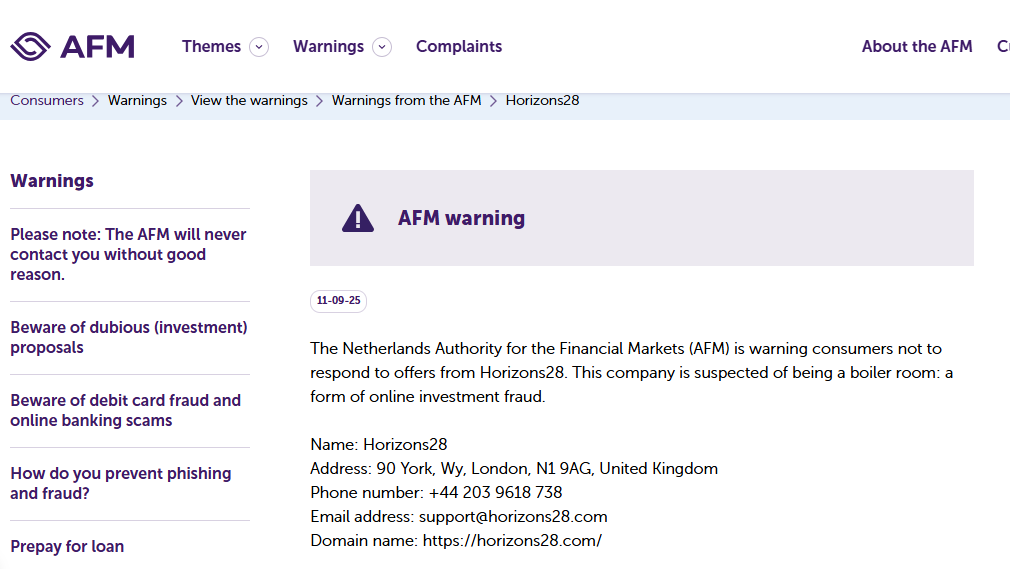Open Consumers breadcrumb link
This screenshot has height=569, width=1010.
(47, 101)
